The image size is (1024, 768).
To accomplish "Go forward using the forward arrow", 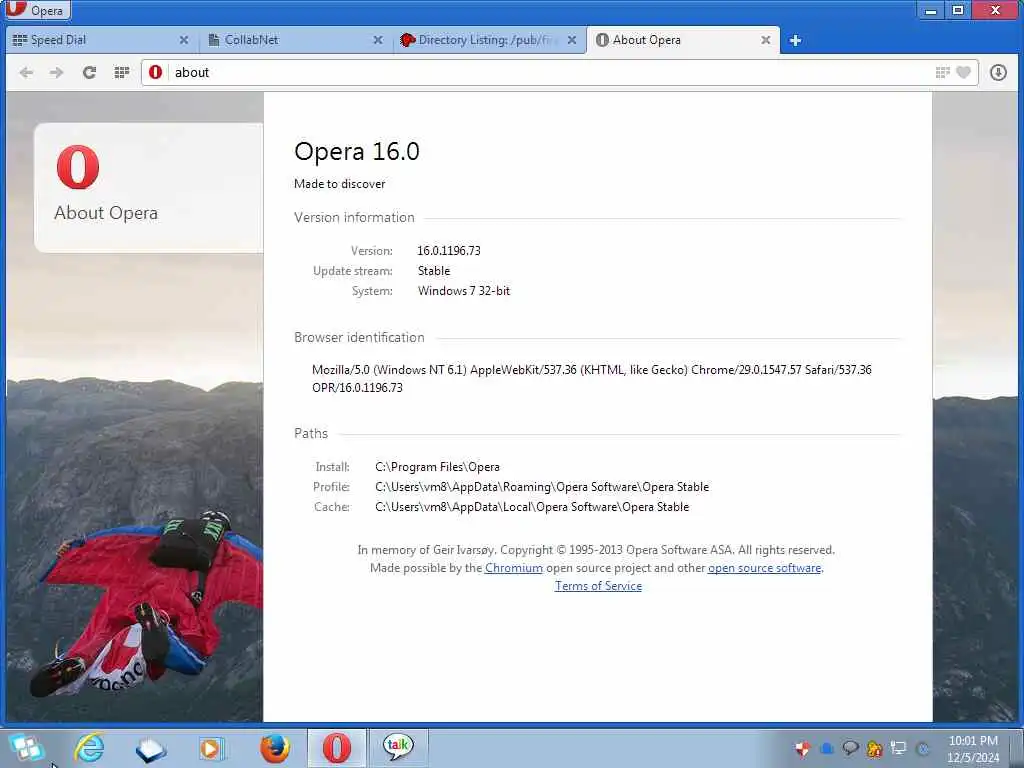I will [x=57, y=72].
